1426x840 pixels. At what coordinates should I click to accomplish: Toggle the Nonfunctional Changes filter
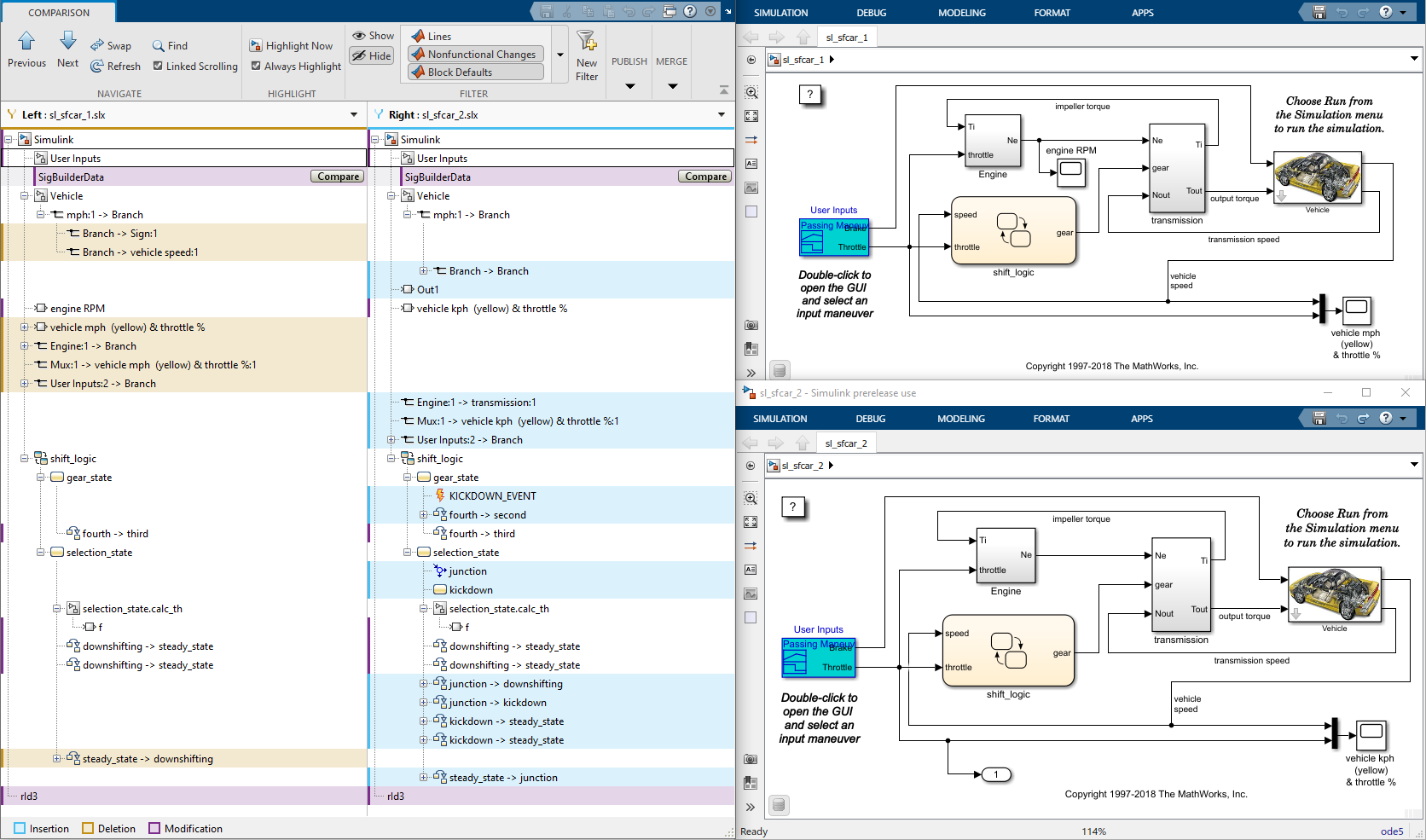point(475,55)
